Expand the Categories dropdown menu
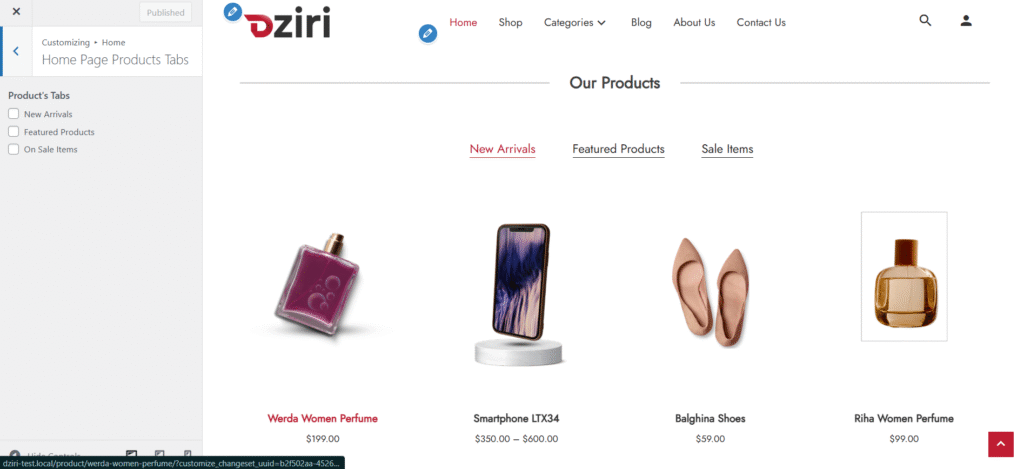1024x469 pixels. click(x=575, y=22)
